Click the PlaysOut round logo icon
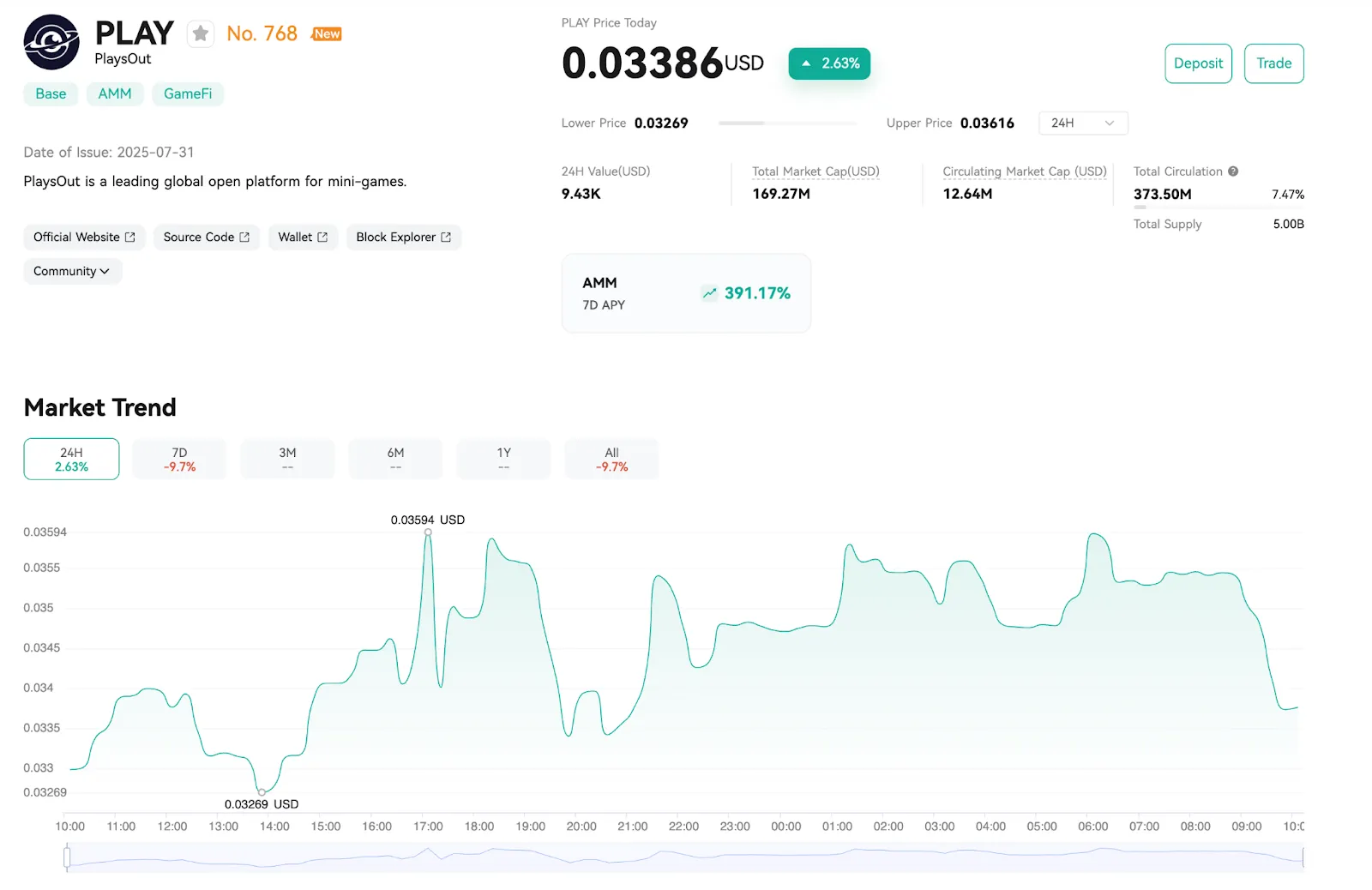1372x890 pixels. pyautogui.click(x=51, y=42)
